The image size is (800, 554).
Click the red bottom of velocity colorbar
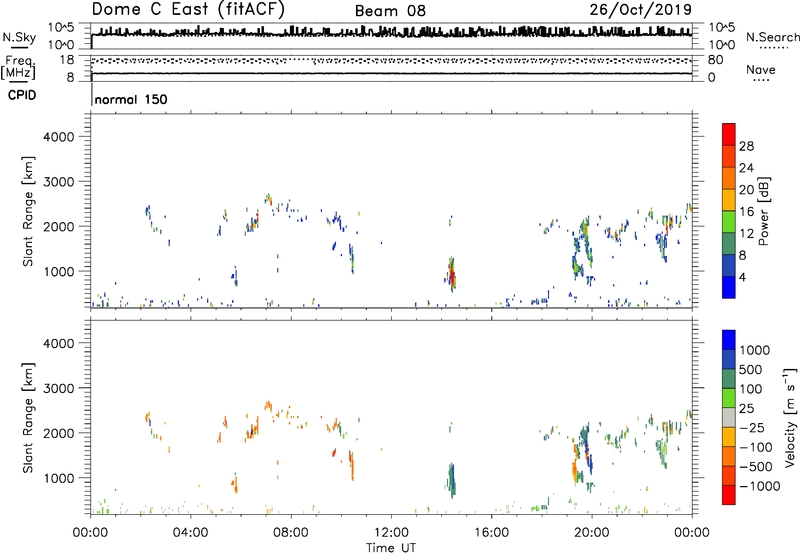[729, 495]
